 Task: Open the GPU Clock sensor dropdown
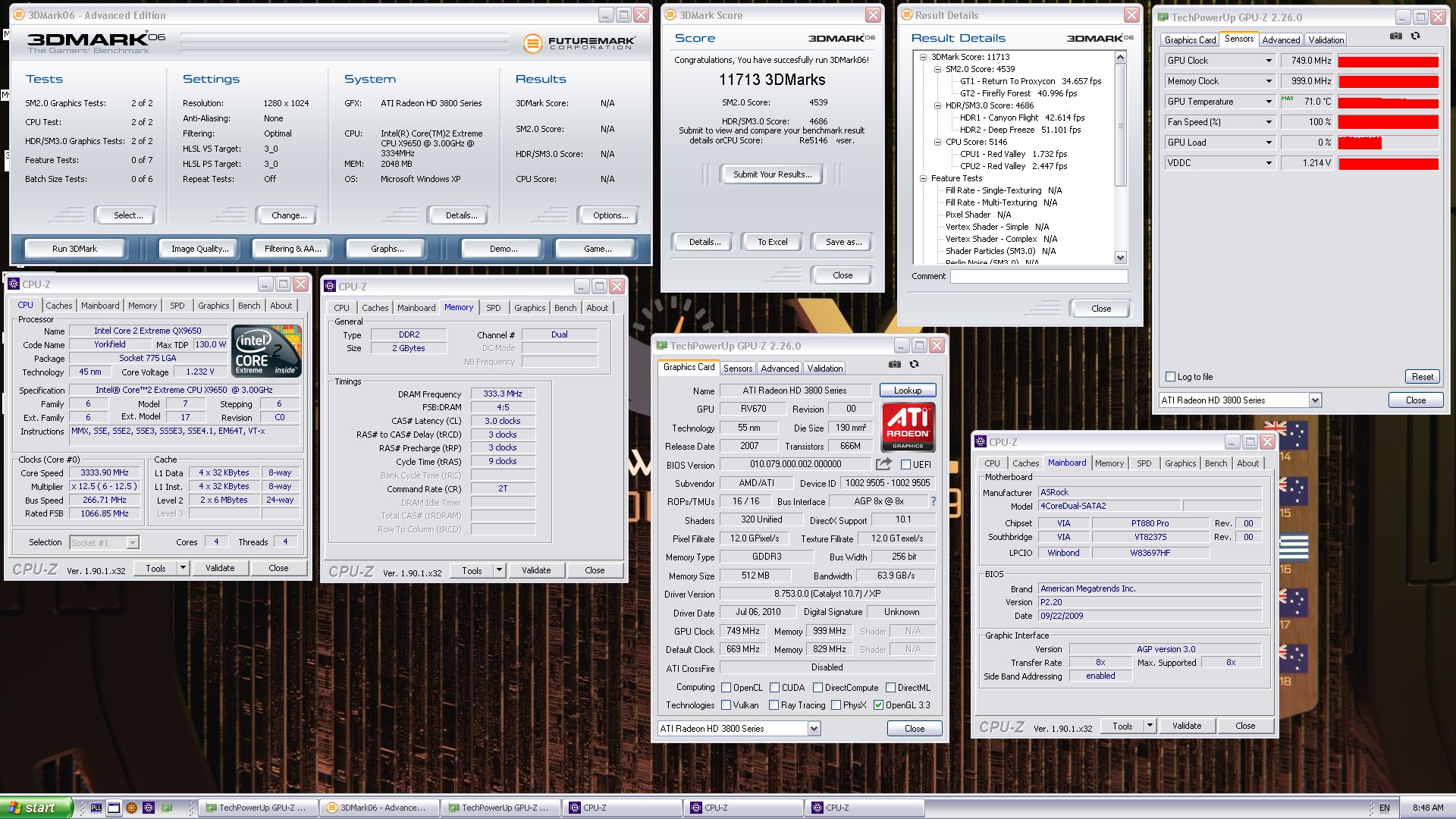tap(1268, 61)
